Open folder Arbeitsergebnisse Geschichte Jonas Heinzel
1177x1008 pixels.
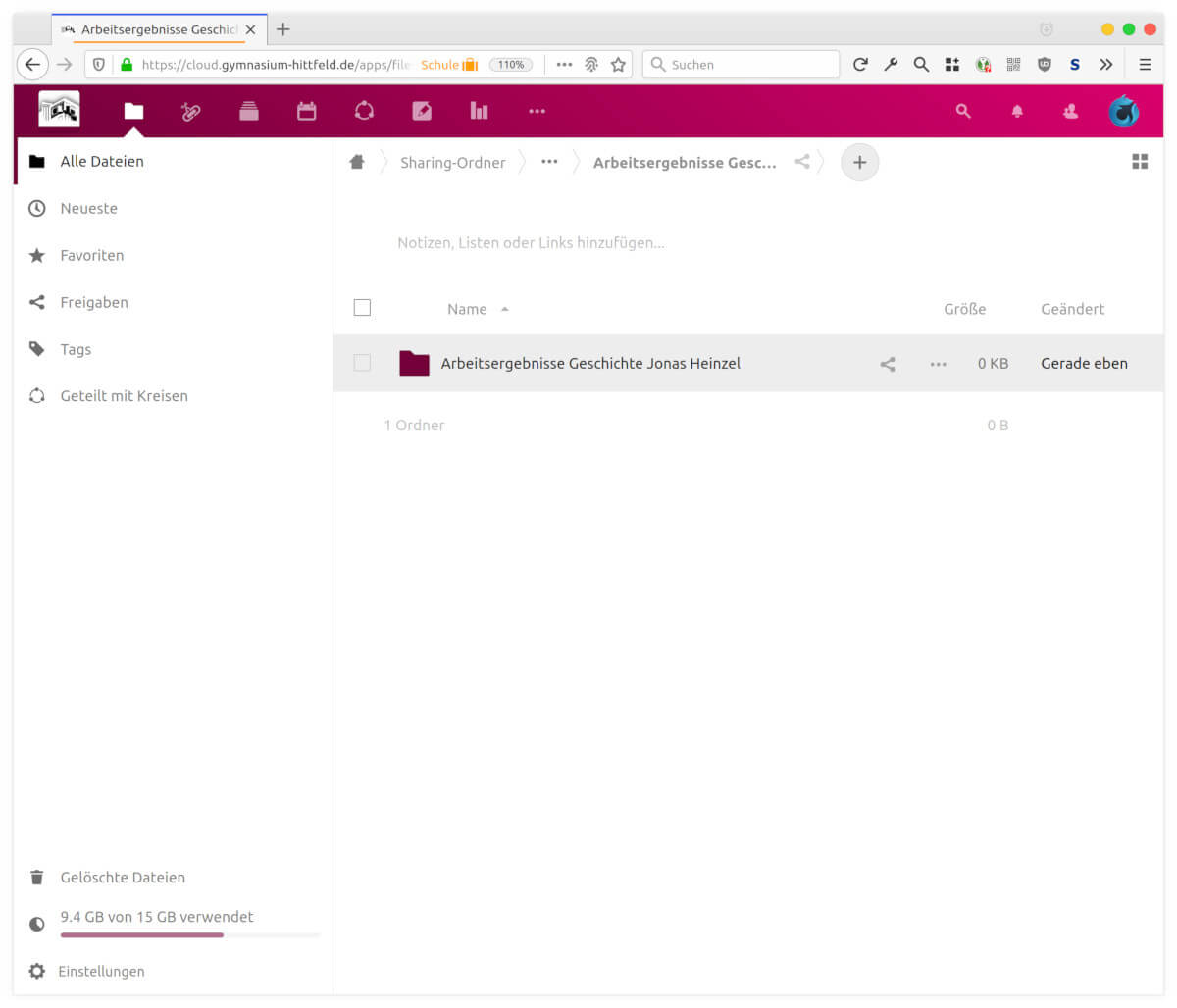(590, 364)
